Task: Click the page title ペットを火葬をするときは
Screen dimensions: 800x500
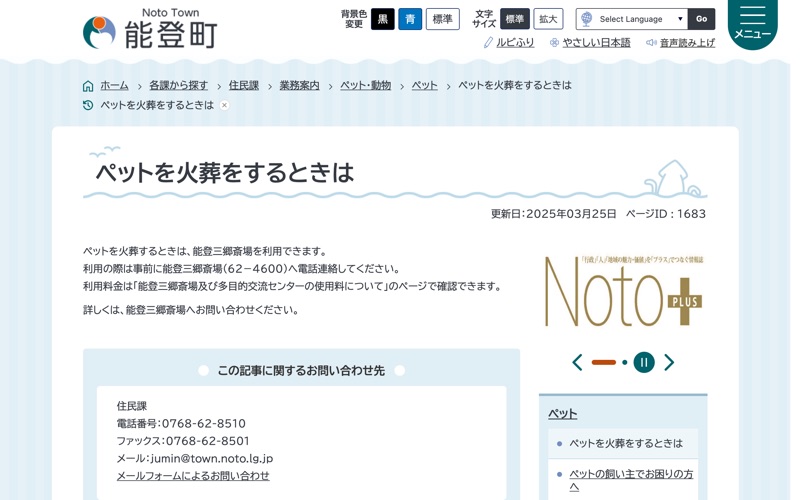Action: (x=224, y=172)
